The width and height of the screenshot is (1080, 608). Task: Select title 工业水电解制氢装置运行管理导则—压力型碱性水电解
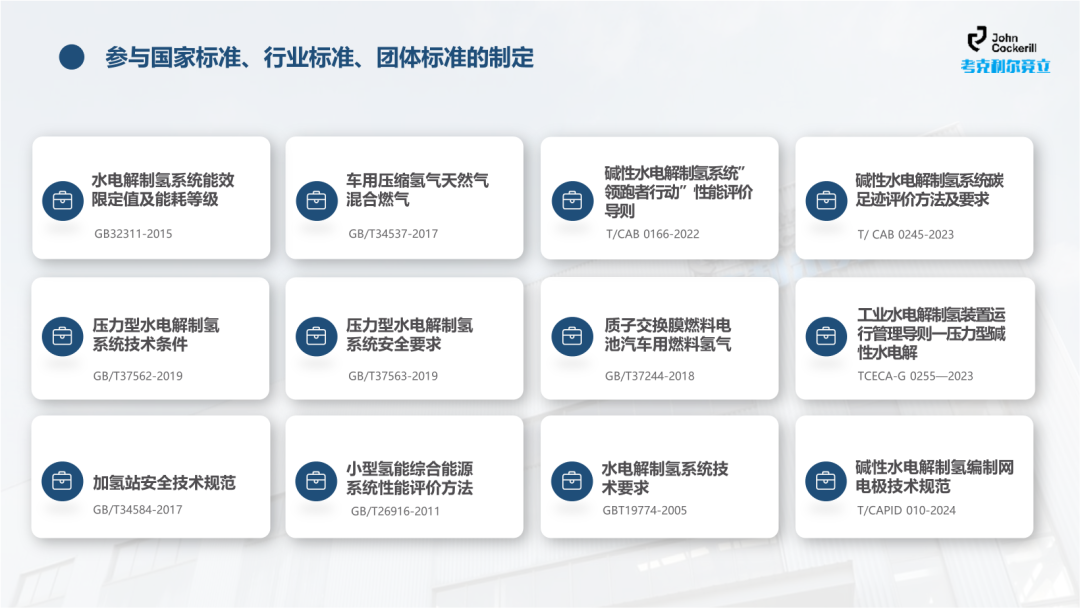[931, 333]
